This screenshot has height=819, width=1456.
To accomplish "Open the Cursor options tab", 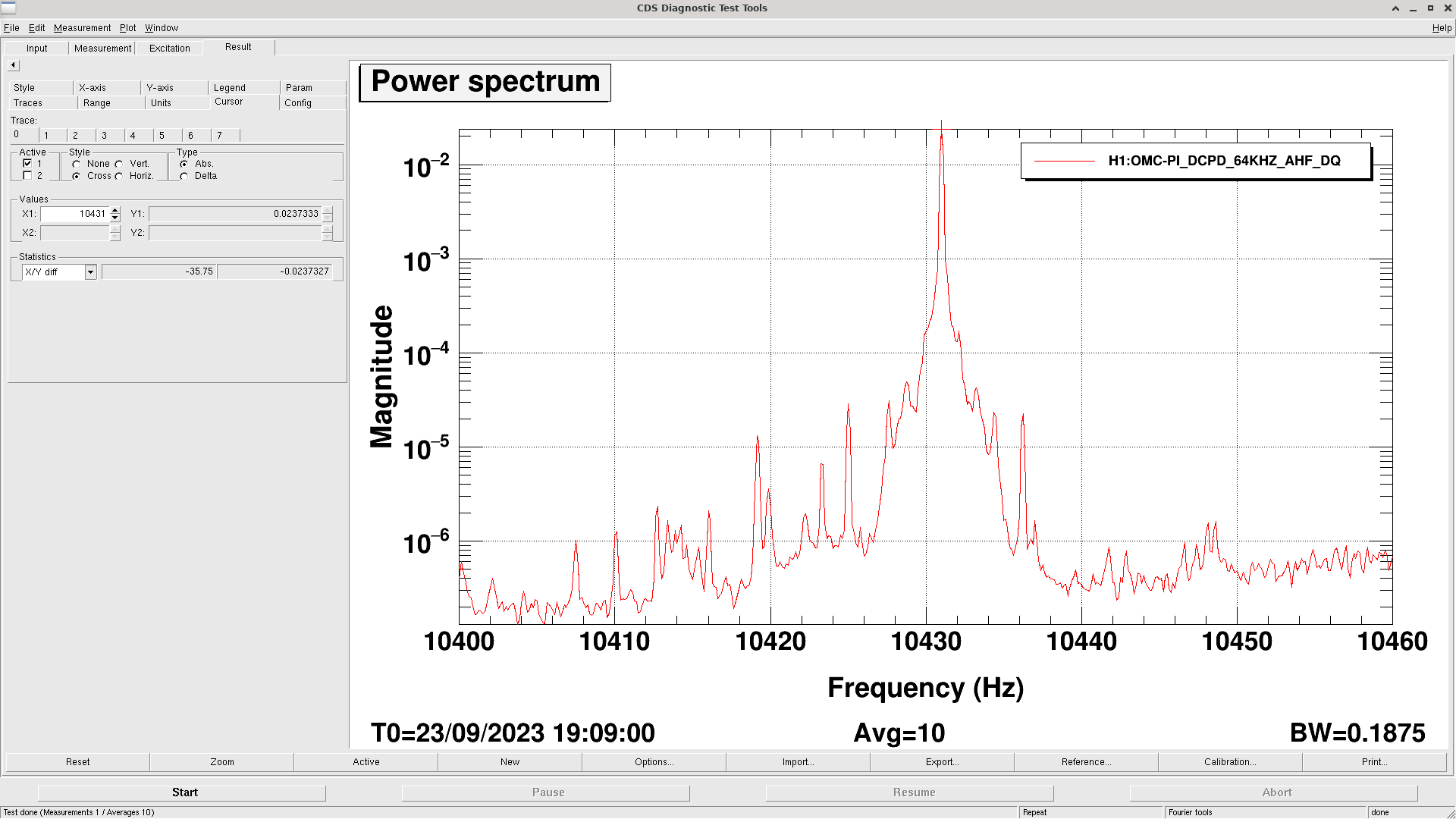I will tap(244, 102).
